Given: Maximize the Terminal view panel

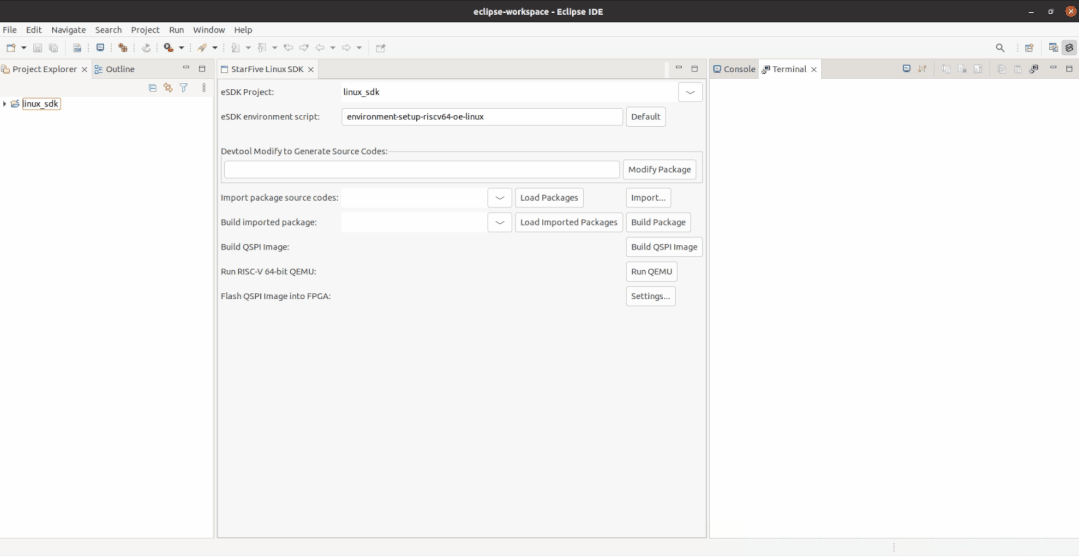Looking at the screenshot, I should [1069, 69].
